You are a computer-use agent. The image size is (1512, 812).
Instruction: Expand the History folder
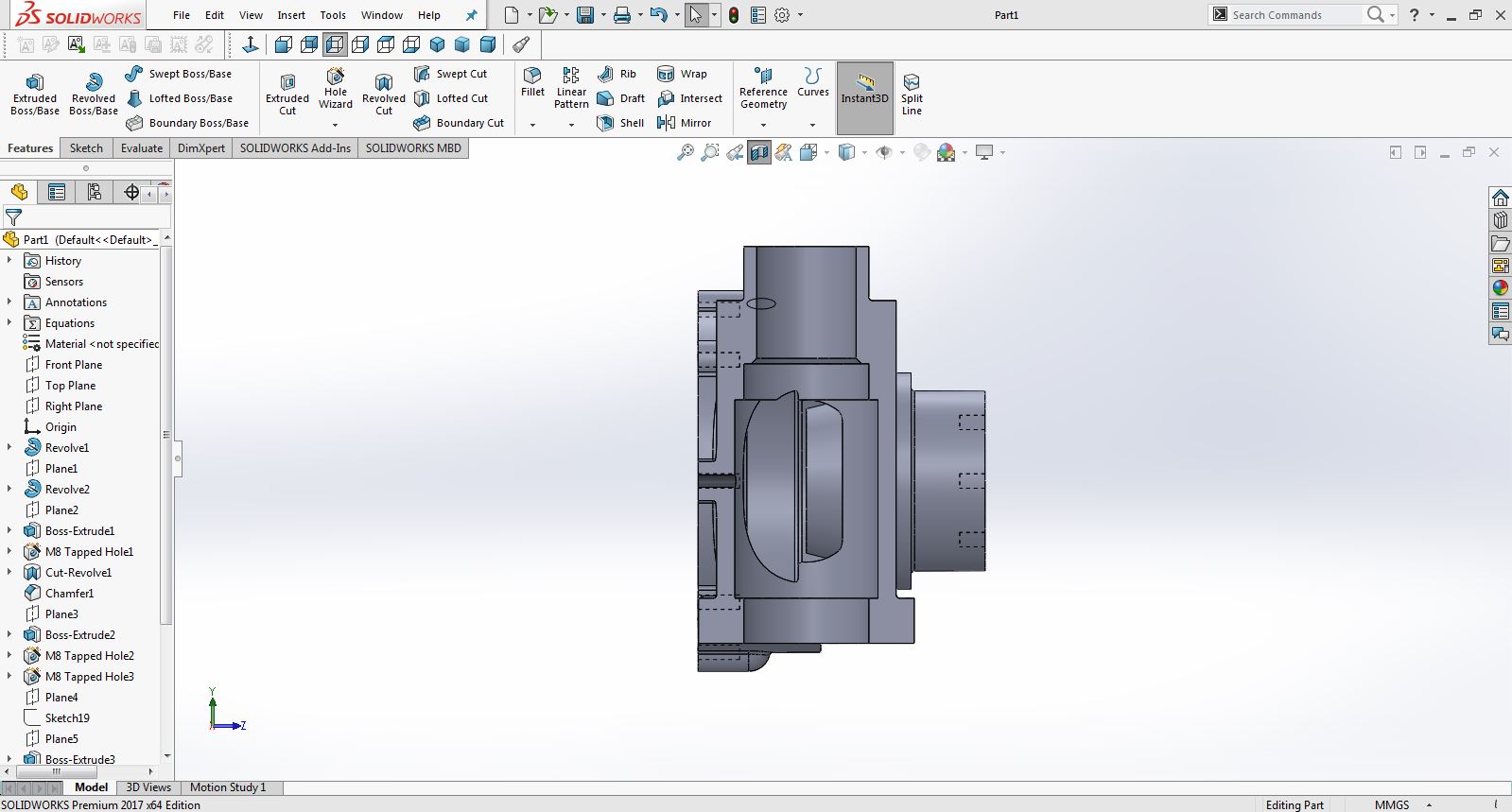(9, 260)
